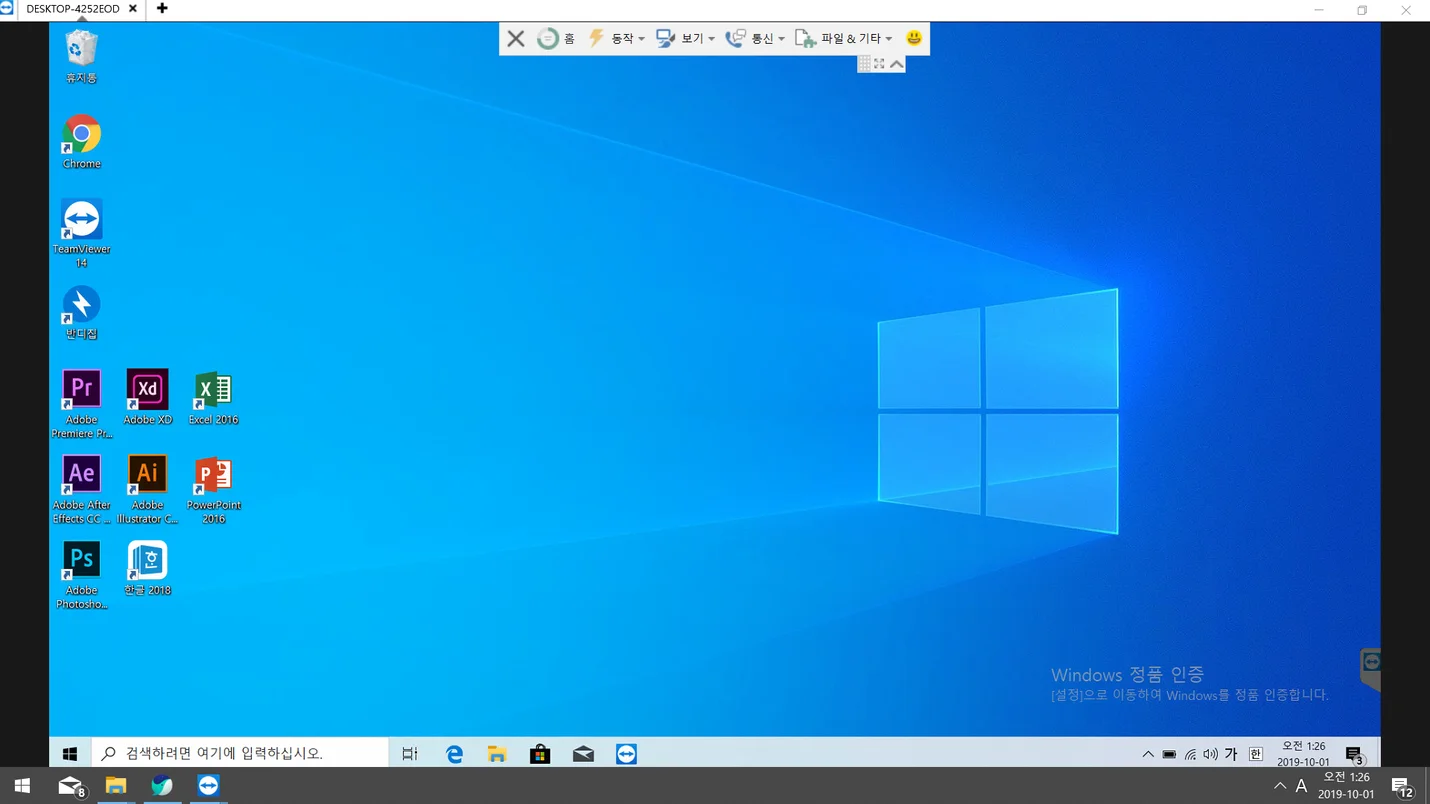Click the grid grip icon below the toolbar
1430x804 pixels.
864,64
